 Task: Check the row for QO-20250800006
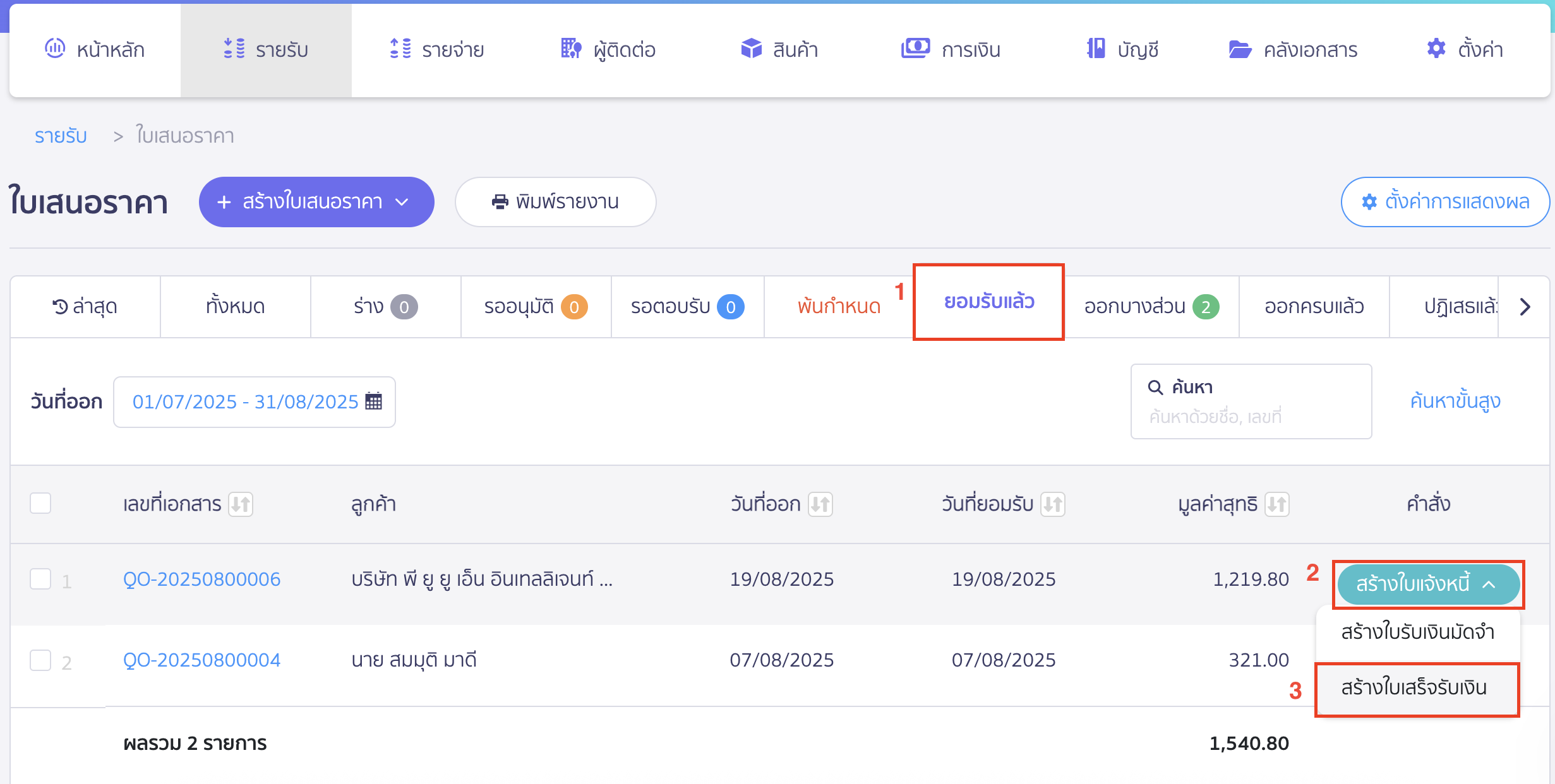click(40, 579)
